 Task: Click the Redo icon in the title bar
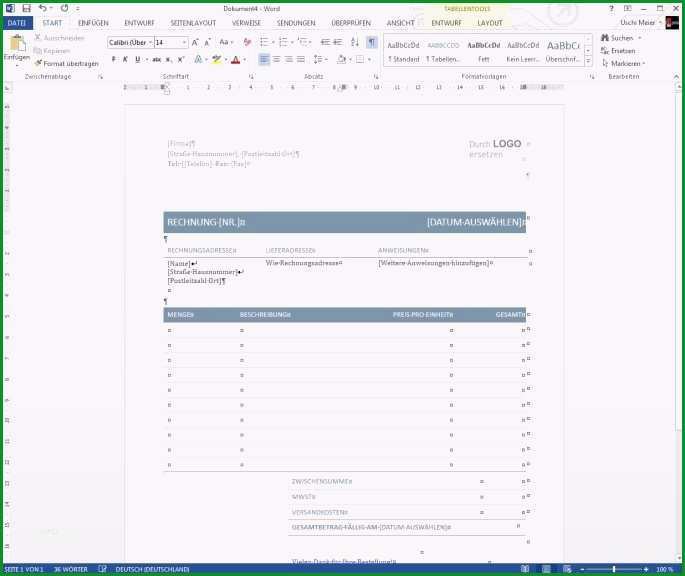[x=65, y=8]
